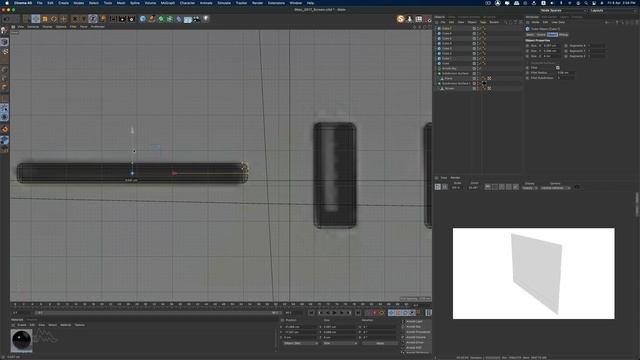Image resolution: width=640 pixels, height=360 pixels.
Task: Open the viewport Cameras menu
Action: tap(33, 27)
